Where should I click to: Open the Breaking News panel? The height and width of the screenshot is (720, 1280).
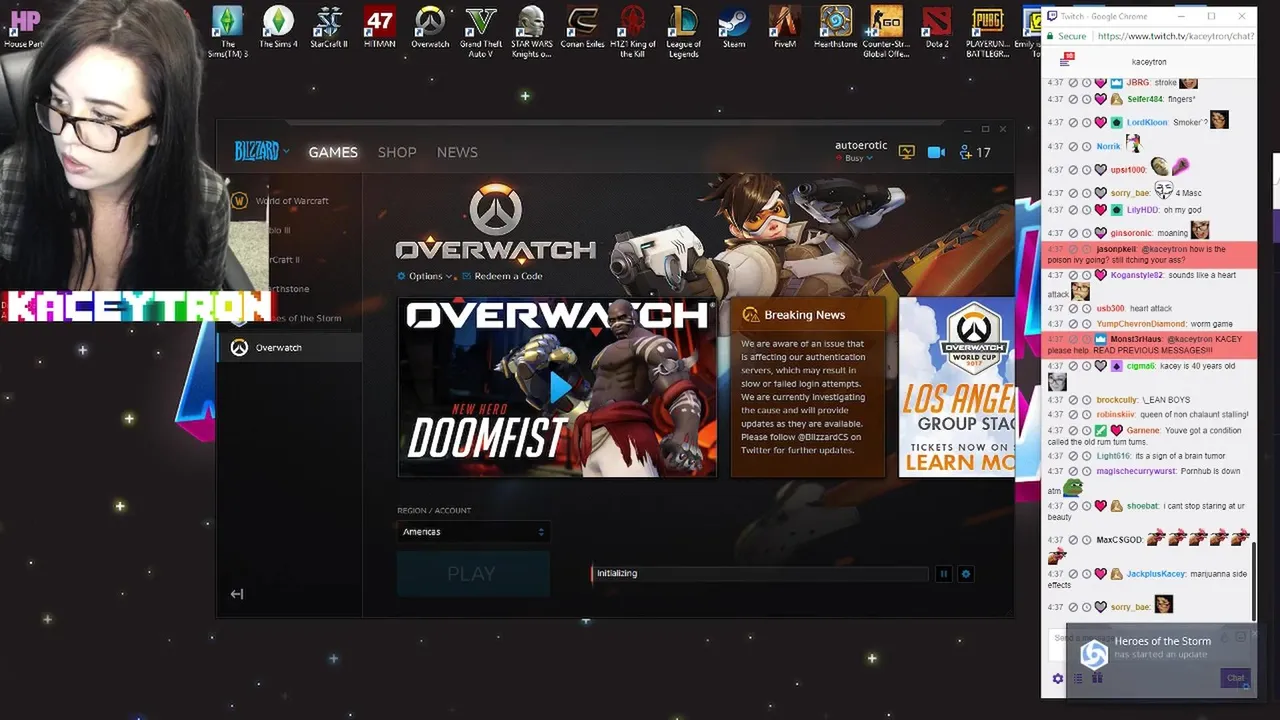[808, 387]
